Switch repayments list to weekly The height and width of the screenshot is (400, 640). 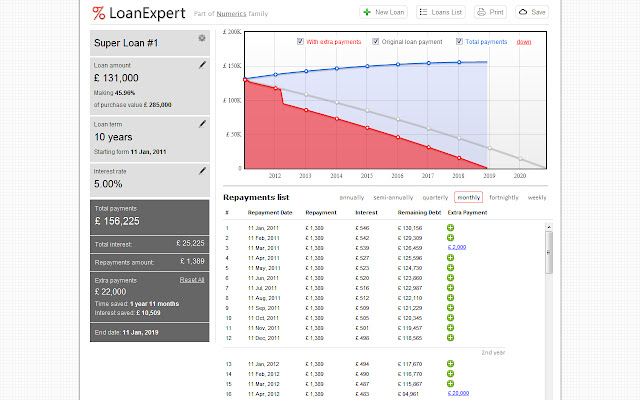pos(537,198)
